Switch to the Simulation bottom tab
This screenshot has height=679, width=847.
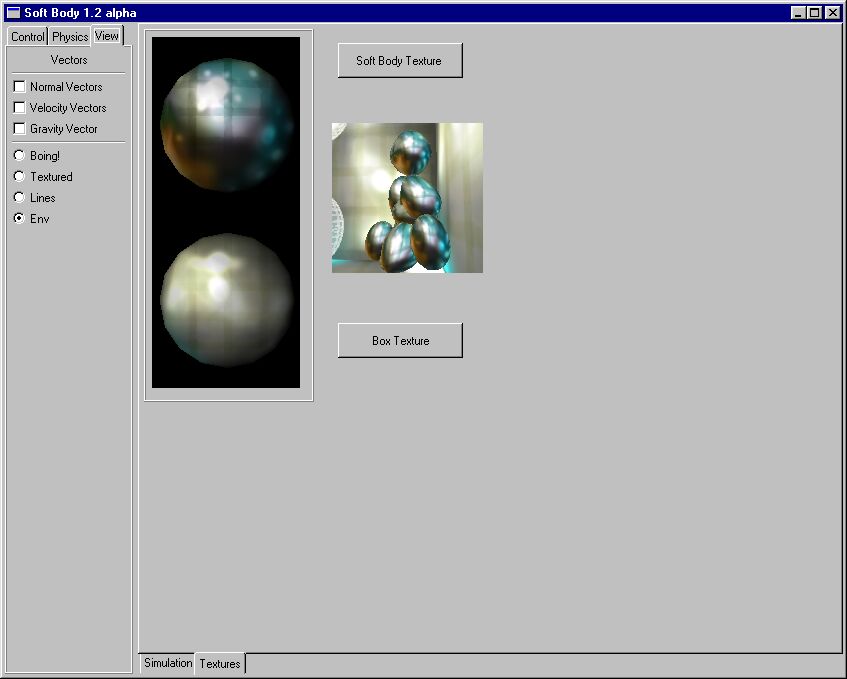coord(167,663)
